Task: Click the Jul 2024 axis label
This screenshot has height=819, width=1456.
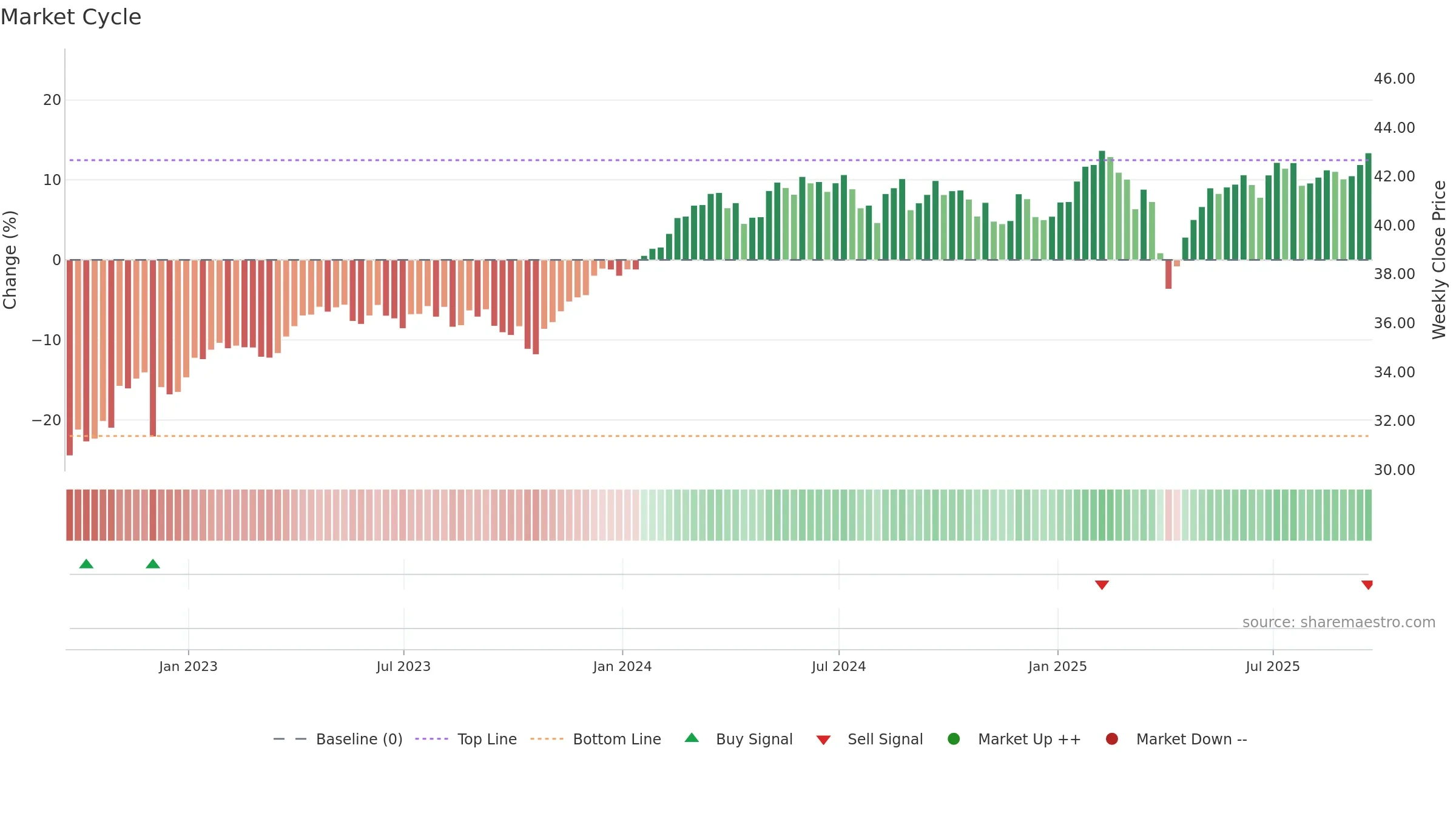Action: tap(839, 666)
